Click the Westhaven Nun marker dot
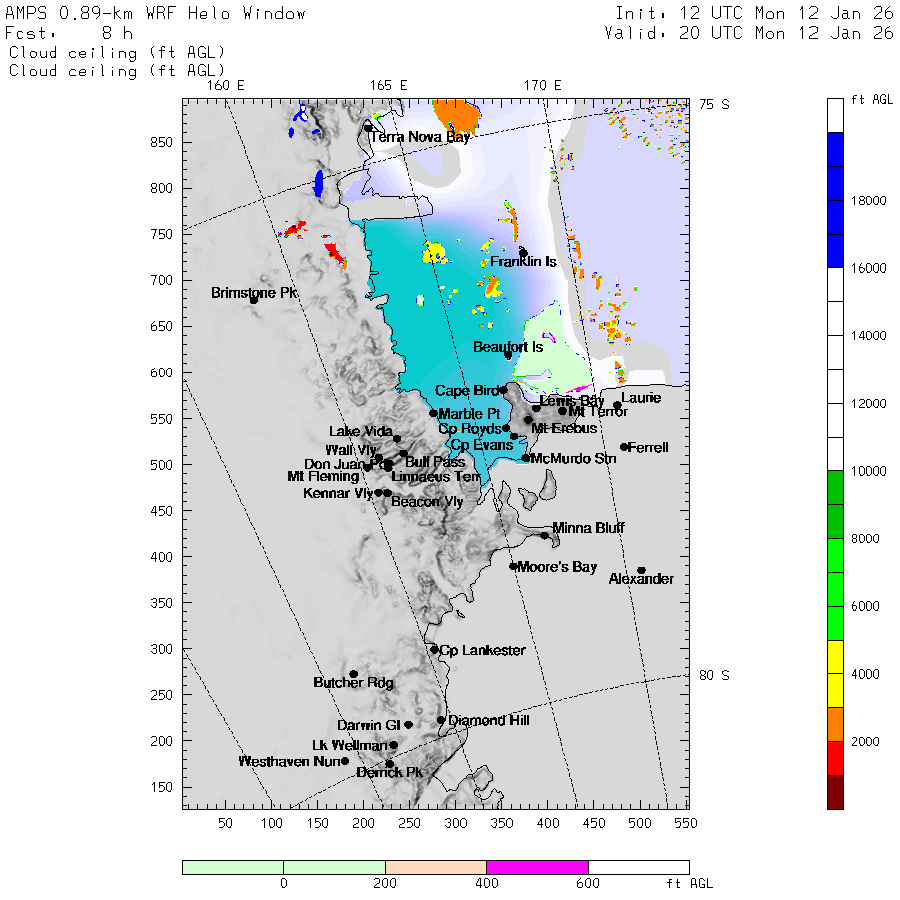900x900 pixels. (x=345, y=760)
